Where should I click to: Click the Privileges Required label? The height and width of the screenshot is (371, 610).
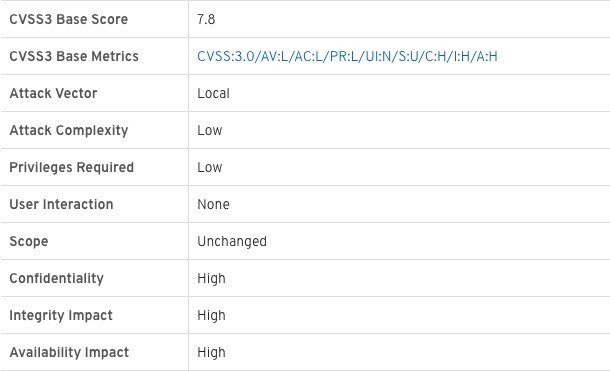click(x=72, y=167)
